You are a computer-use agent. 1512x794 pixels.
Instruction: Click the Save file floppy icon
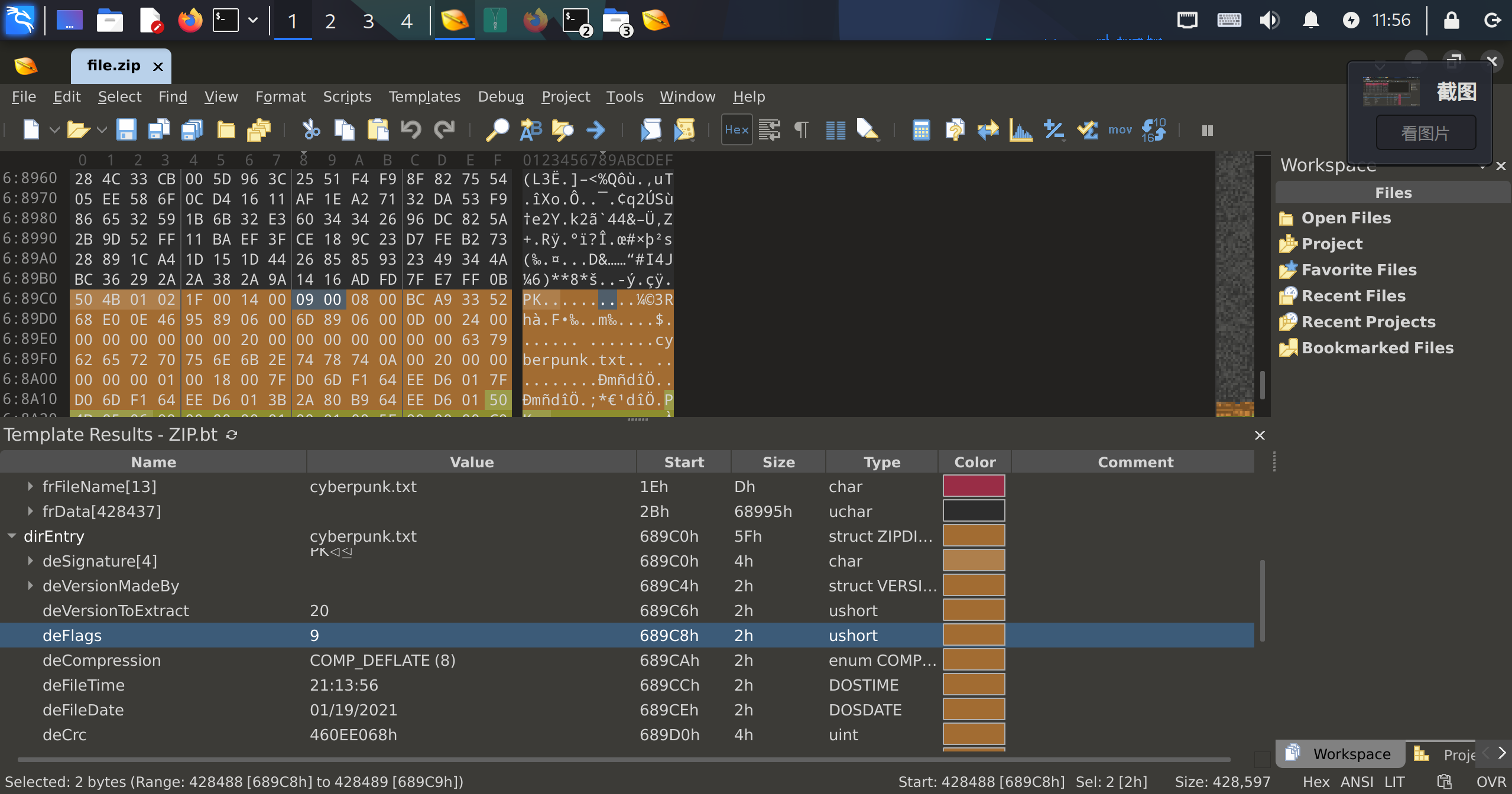pyautogui.click(x=126, y=129)
